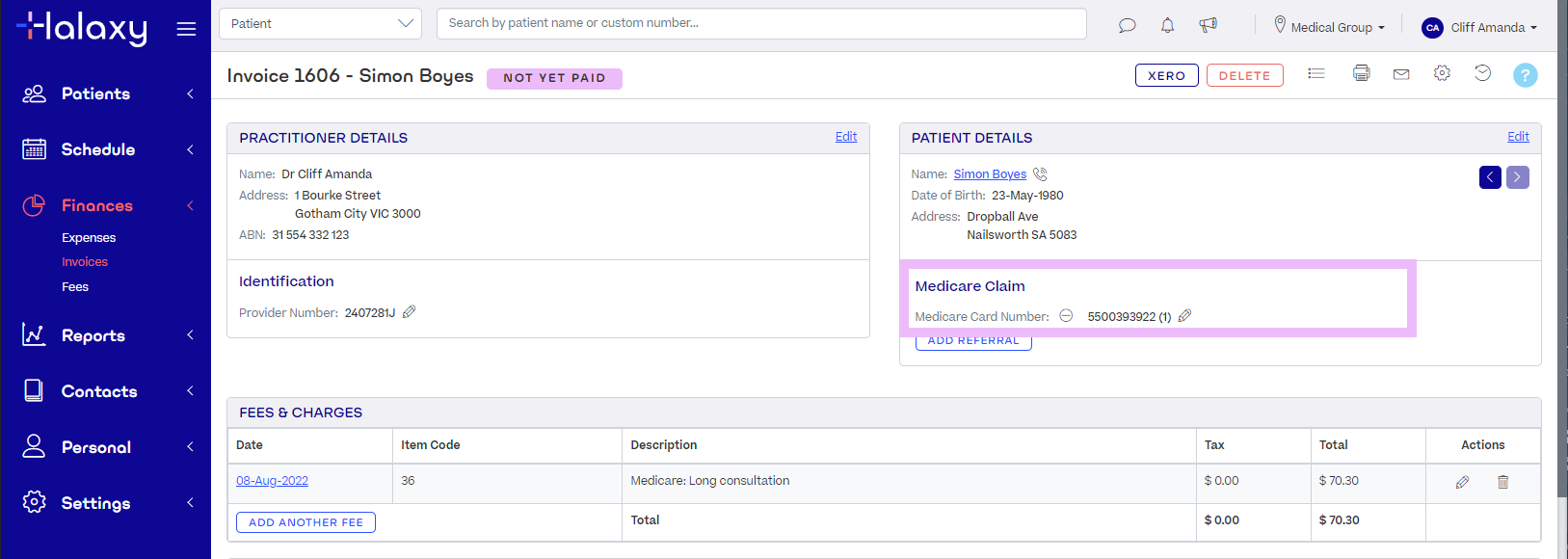Click the Medicare card status circle icon

[x=1066, y=316]
